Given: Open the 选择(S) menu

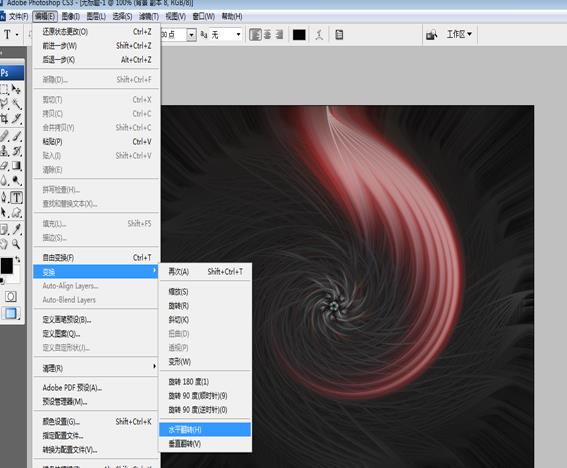Looking at the screenshot, I should pyautogui.click(x=122, y=16).
